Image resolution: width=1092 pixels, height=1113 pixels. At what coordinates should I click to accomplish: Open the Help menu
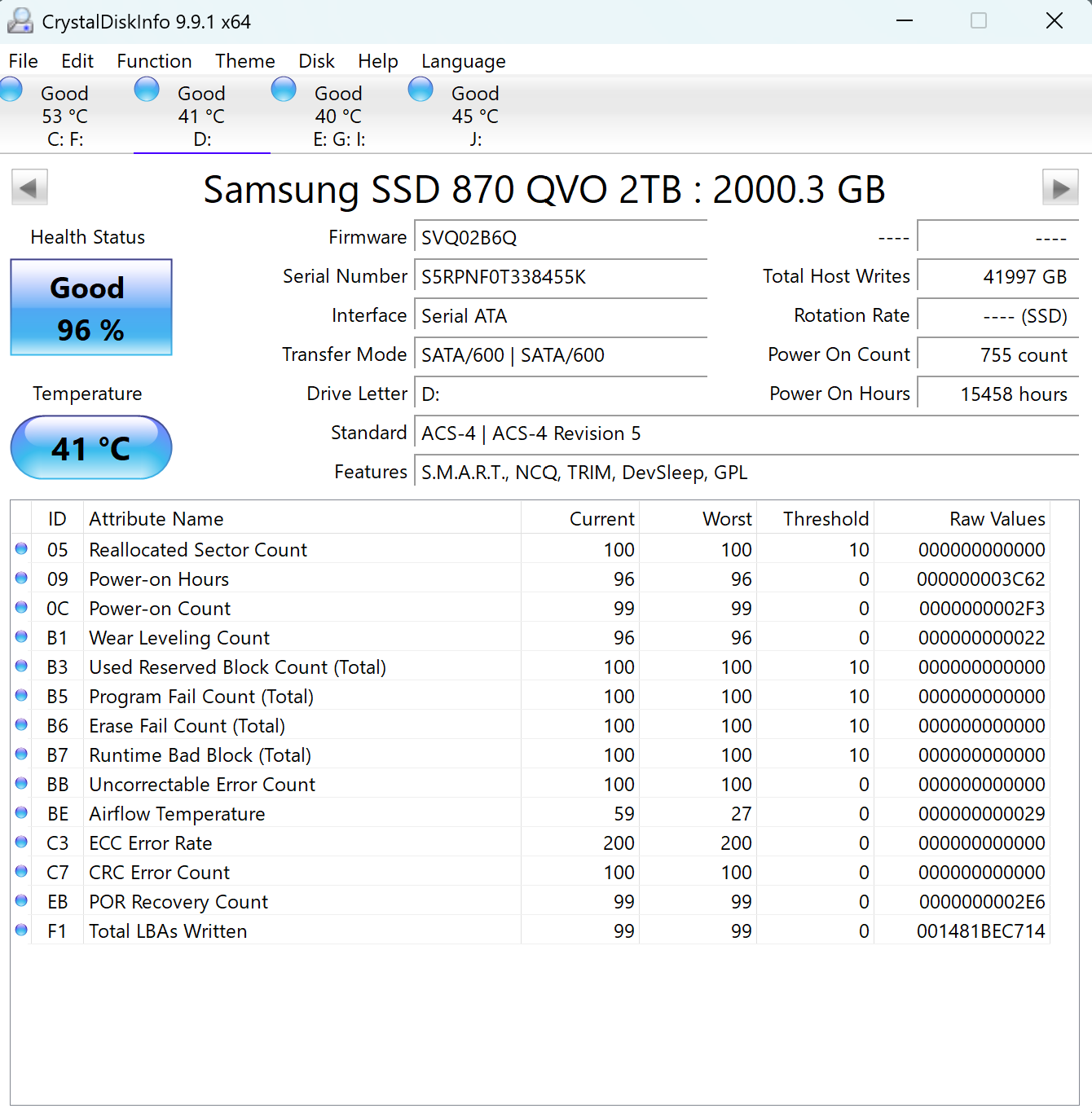click(x=378, y=61)
